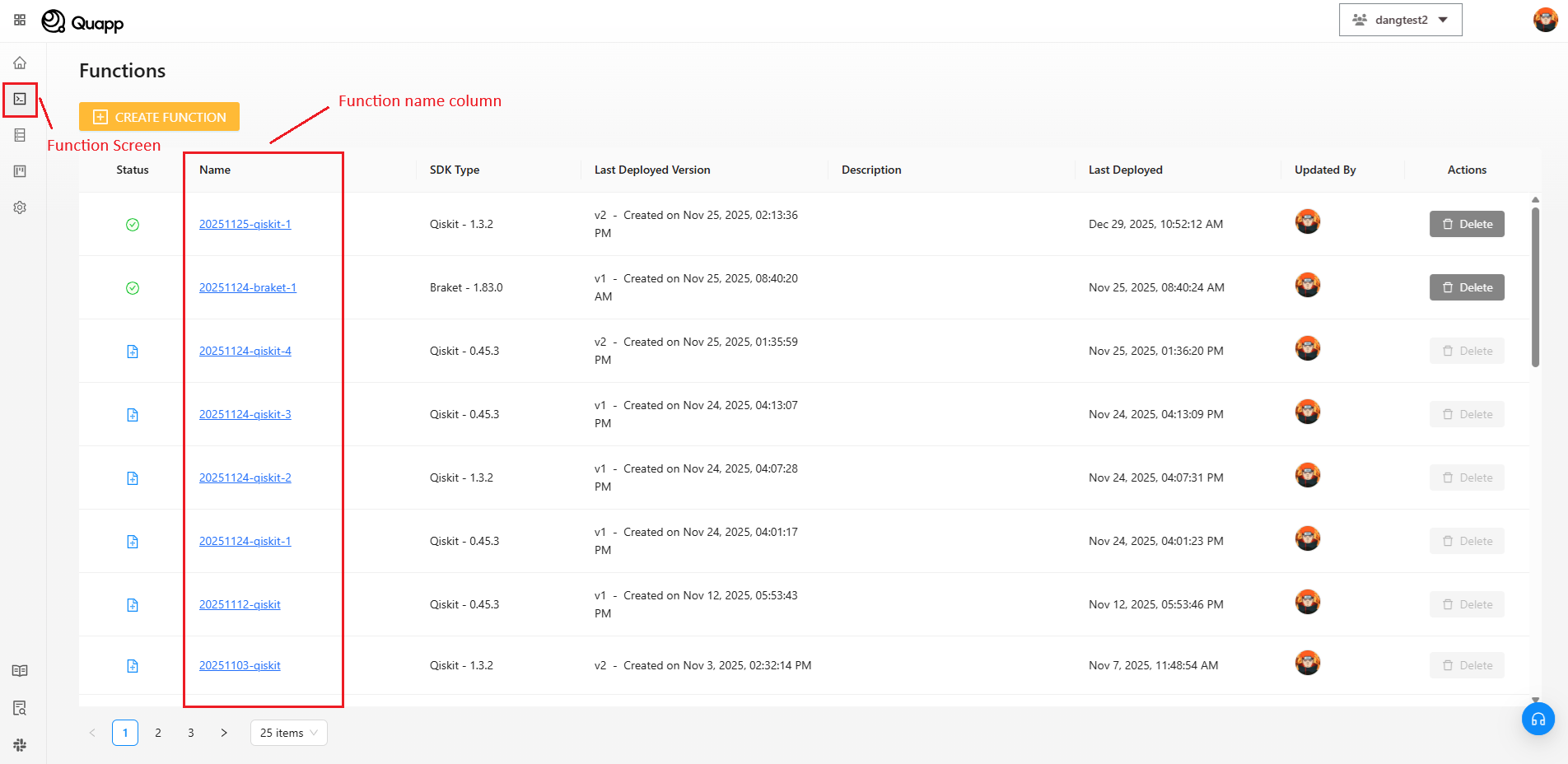Image resolution: width=1568 pixels, height=764 pixels.
Task: Click the Quapp logo
Action: pyautogui.click(x=82, y=21)
